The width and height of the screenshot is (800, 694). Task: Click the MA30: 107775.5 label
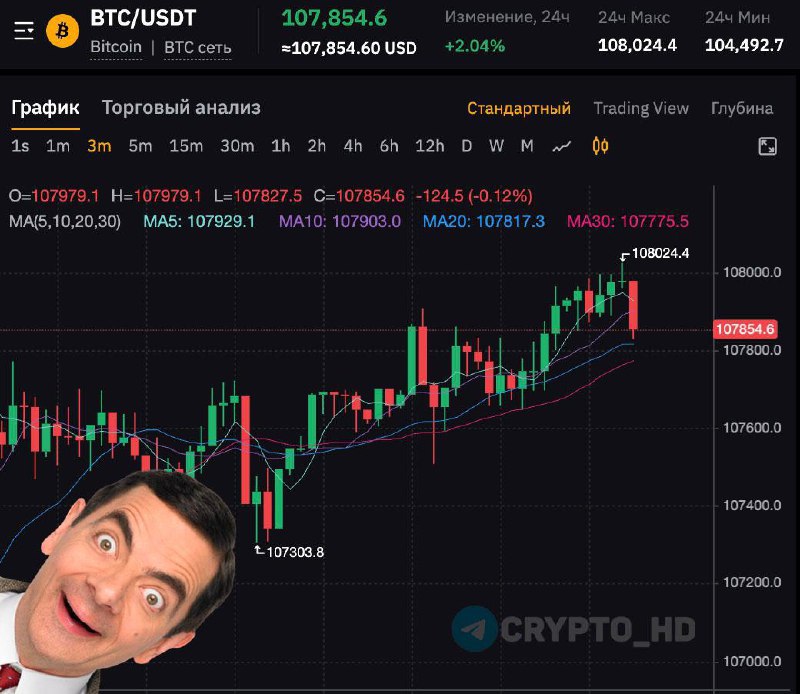click(x=628, y=221)
